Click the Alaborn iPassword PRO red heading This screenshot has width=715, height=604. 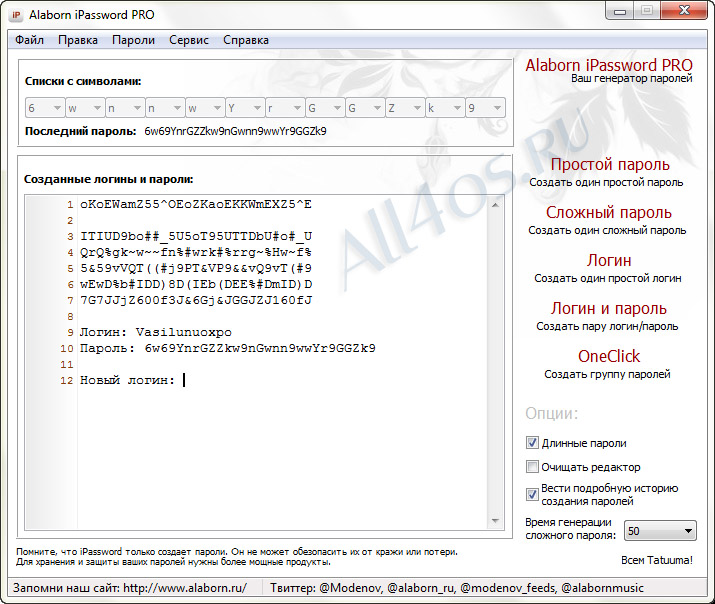[x=609, y=65]
